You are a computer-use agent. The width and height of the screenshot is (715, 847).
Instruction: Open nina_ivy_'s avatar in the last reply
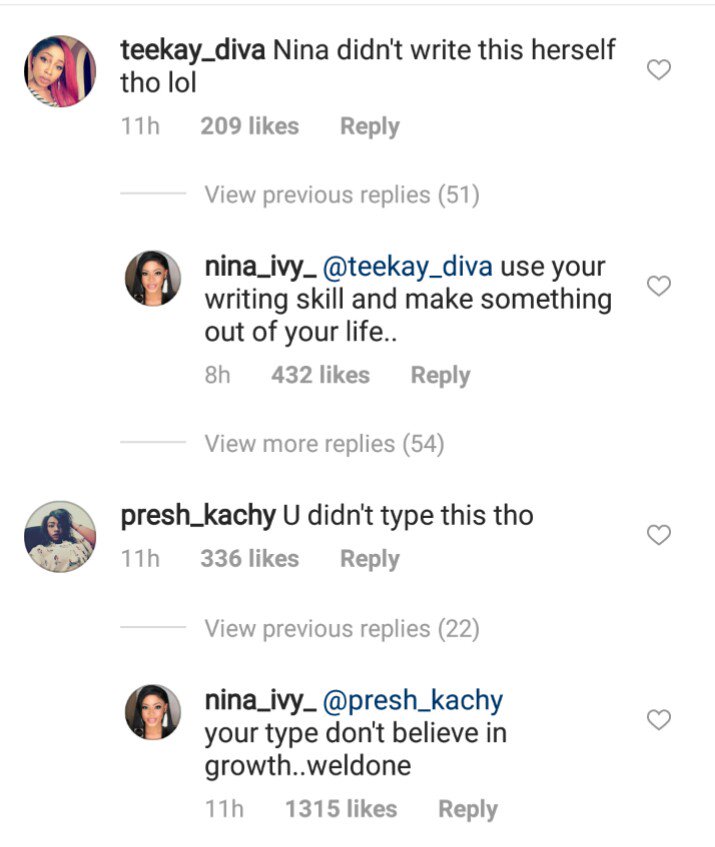click(153, 712)
